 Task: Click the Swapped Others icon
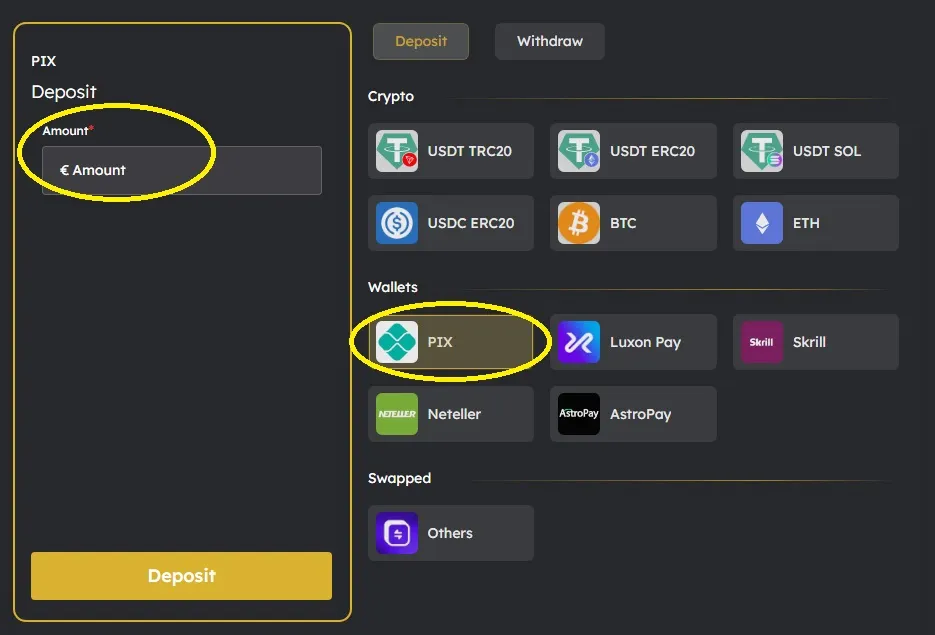(x=396, y=533)
